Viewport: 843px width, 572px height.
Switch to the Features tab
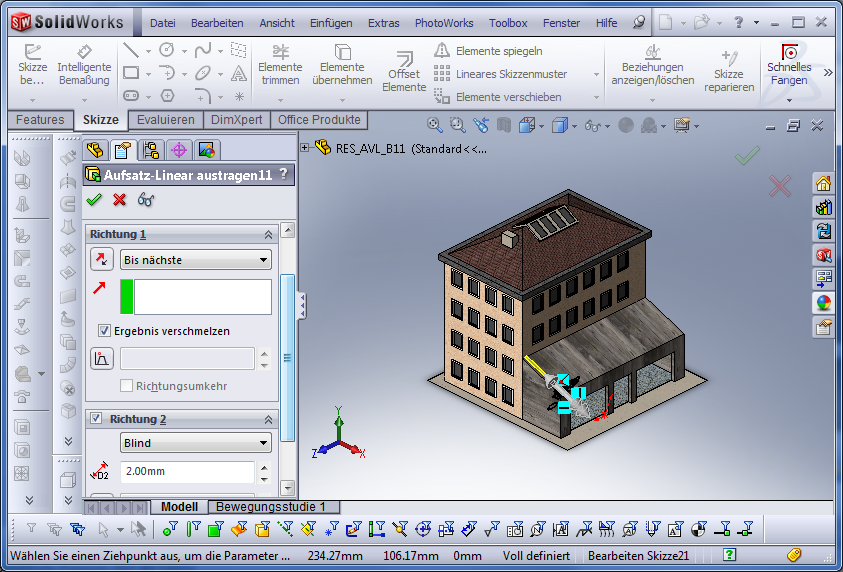click(x=40, y=120)
